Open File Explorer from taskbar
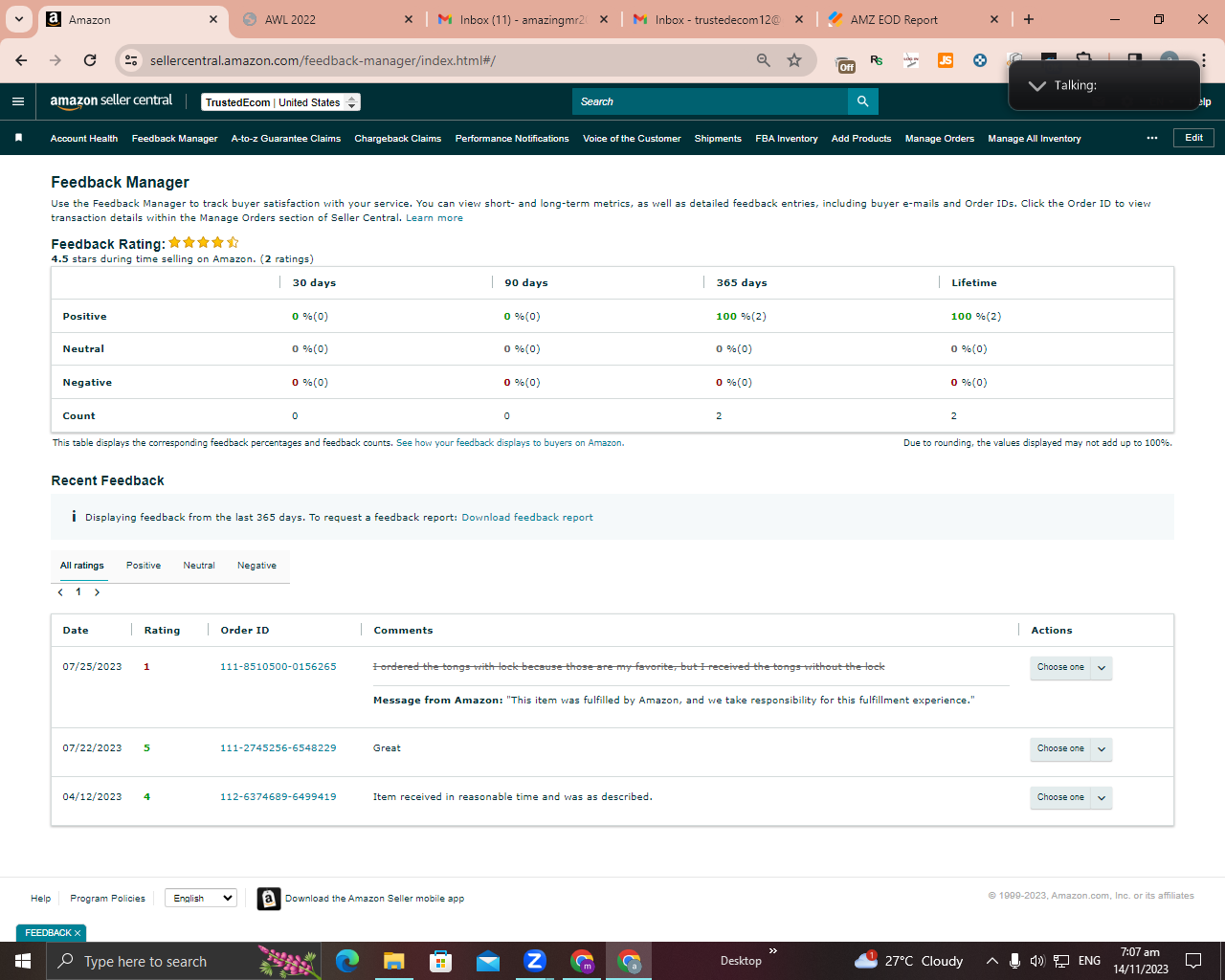 [x=393, y=961]
